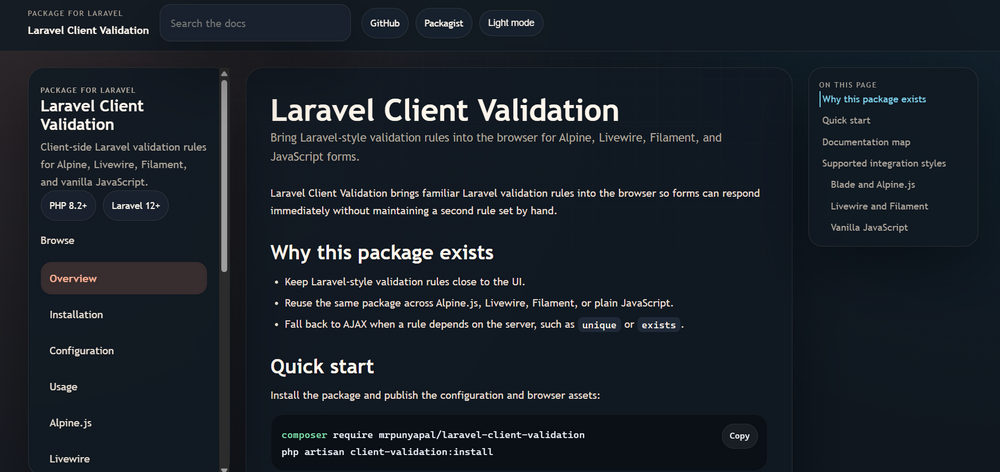Click the Browse label in sidebar
1000x472 pixels.
click(x=57, y=240)
